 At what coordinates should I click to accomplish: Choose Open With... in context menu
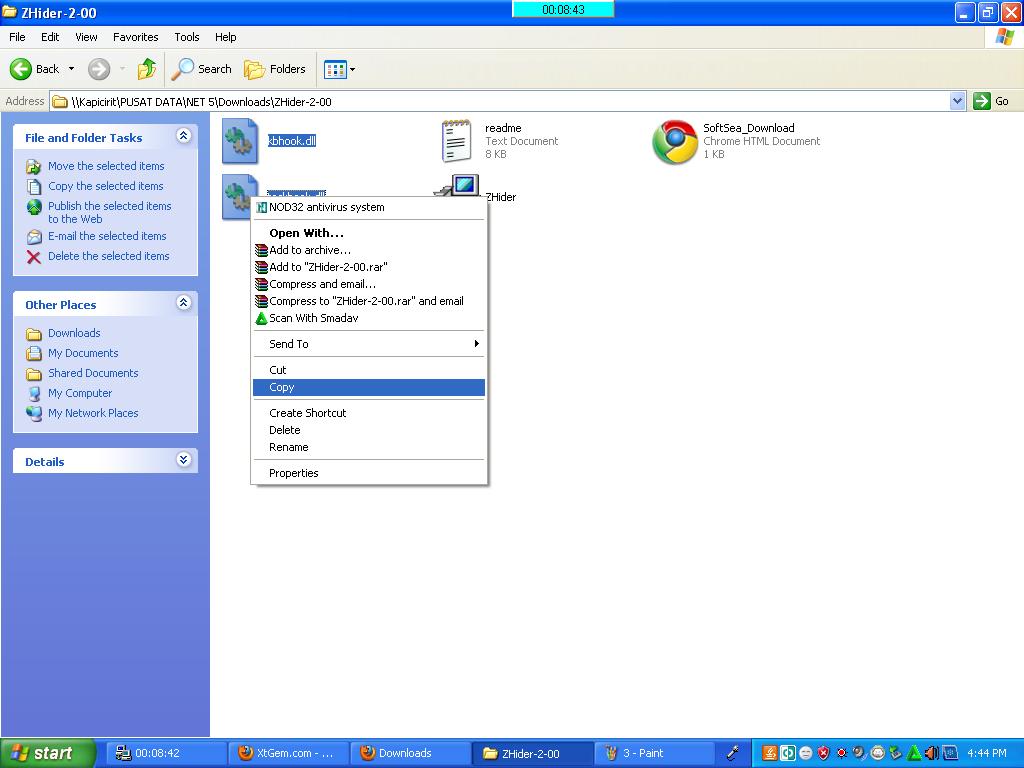click(x=369, y=233)
